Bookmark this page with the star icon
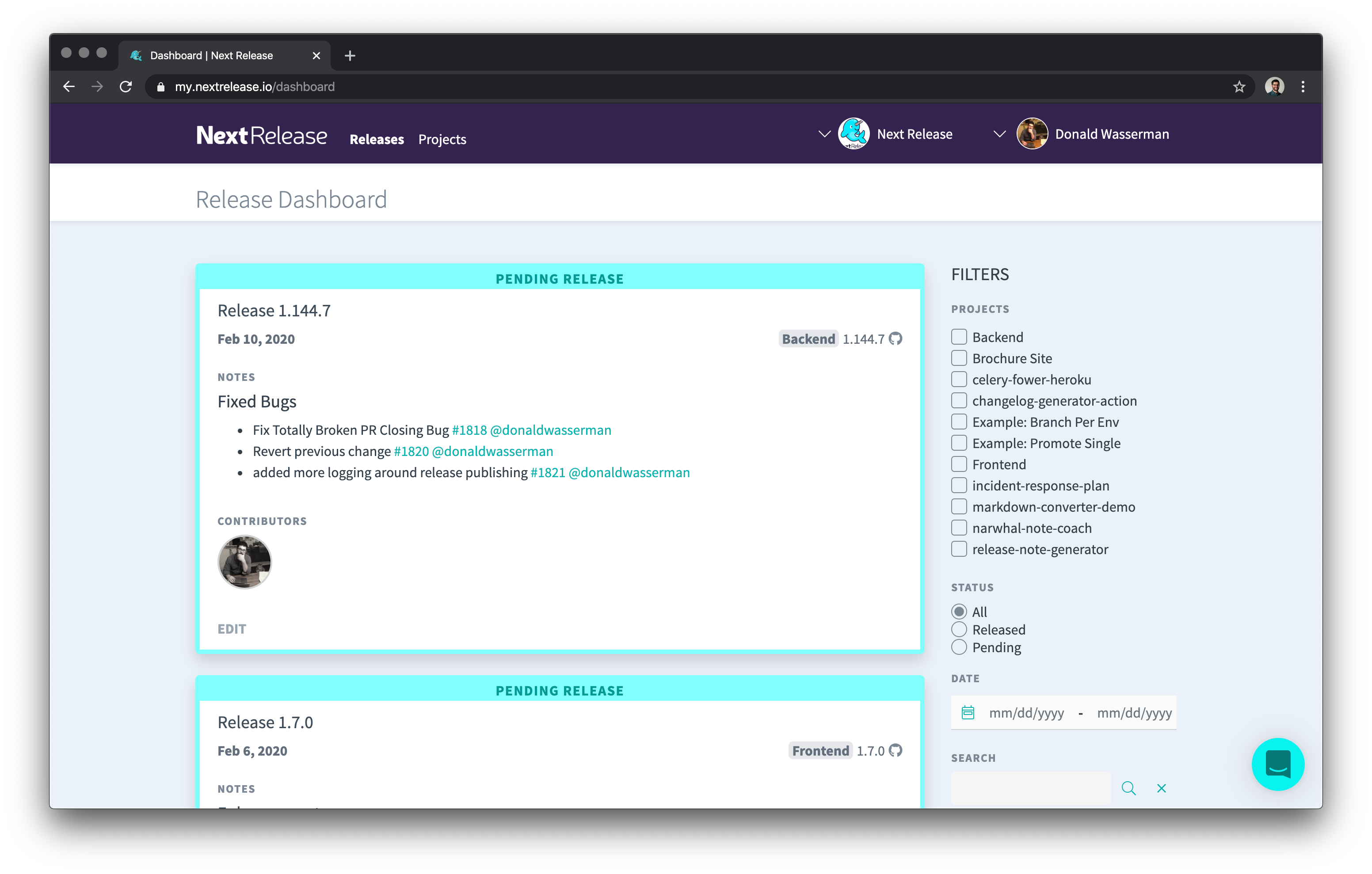Viewport: 1372px width, 874px height. click(x=1239, y=87)
